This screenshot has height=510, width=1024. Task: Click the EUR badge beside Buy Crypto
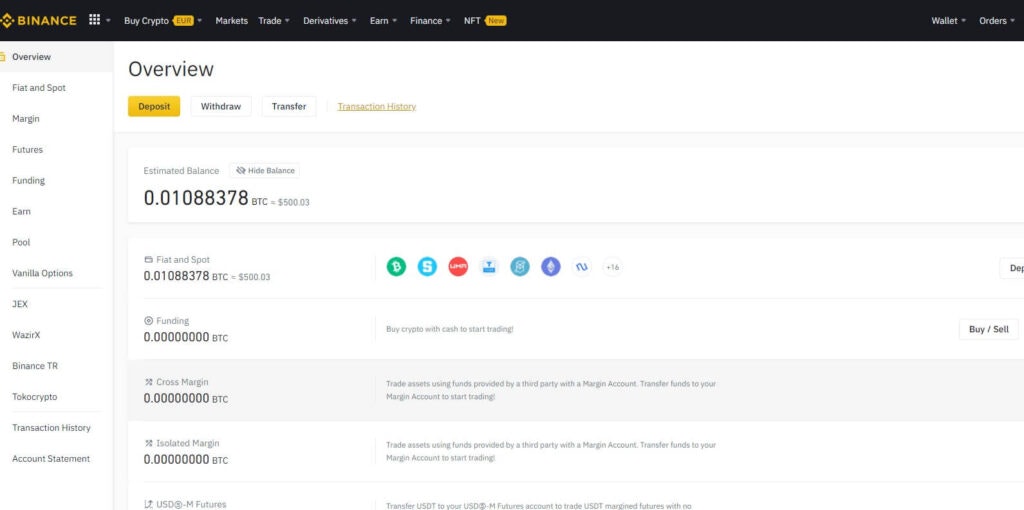pos(184,21)
